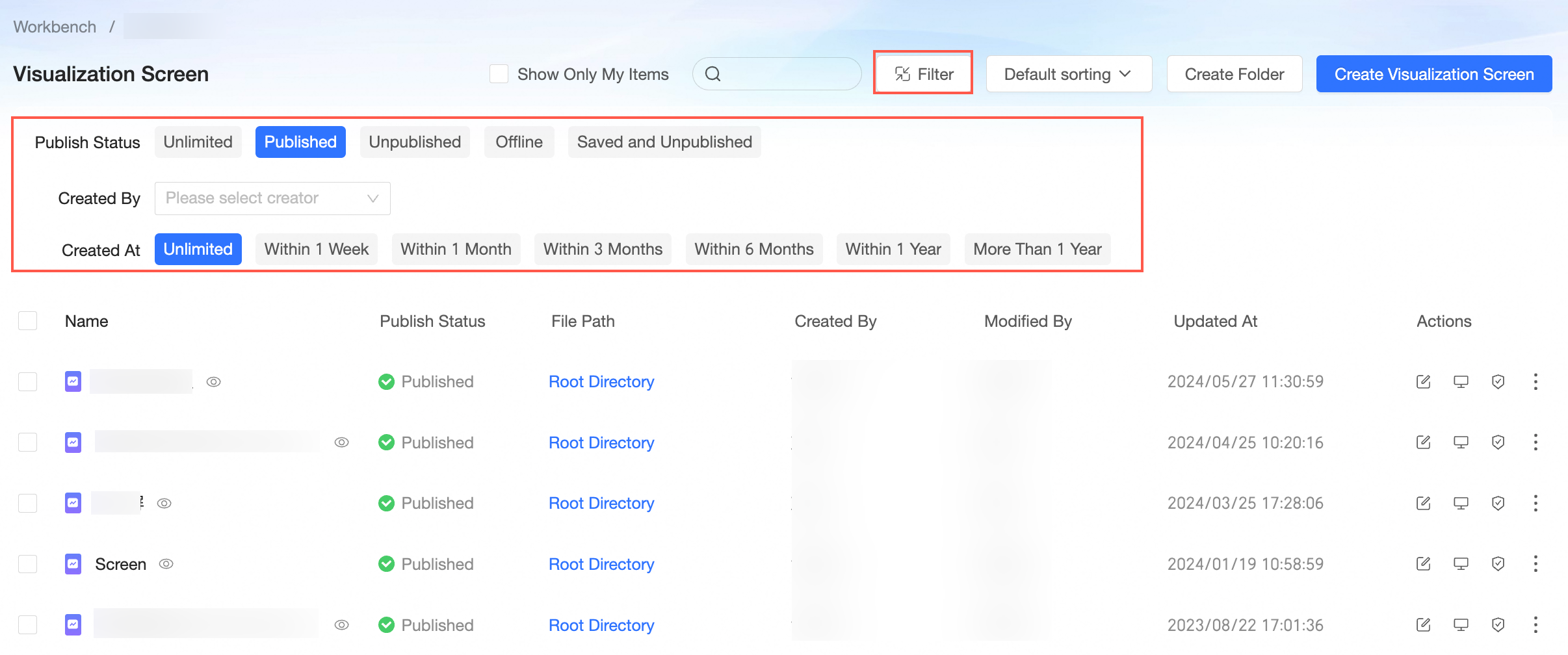The width and height of the screenshot is (1568, 655).
Task: Filter Created At to Within 1 Week
Action: point(317,249)
